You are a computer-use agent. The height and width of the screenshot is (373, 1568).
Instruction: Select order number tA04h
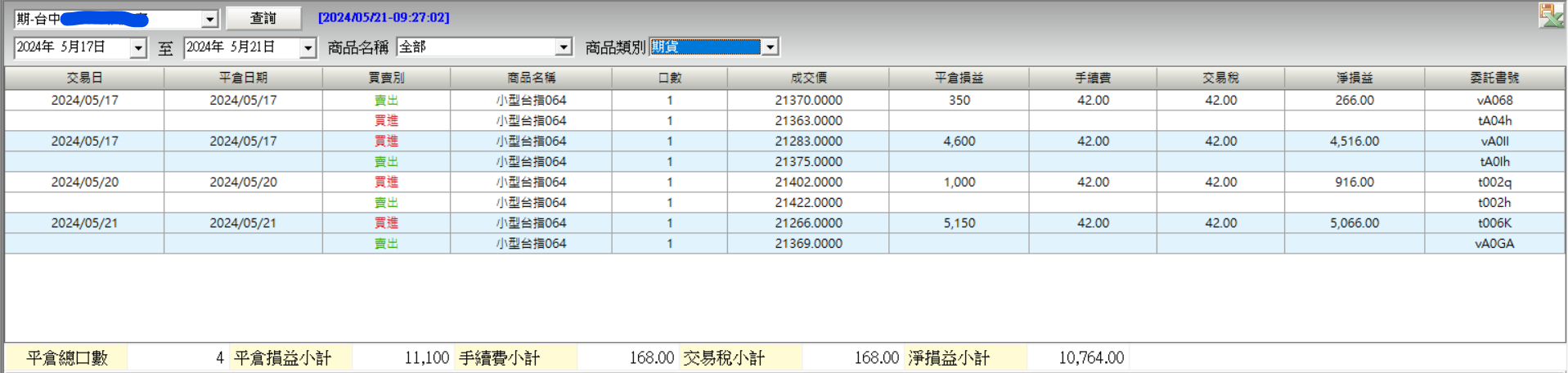pyautogui.click(x=1494, y=120)
